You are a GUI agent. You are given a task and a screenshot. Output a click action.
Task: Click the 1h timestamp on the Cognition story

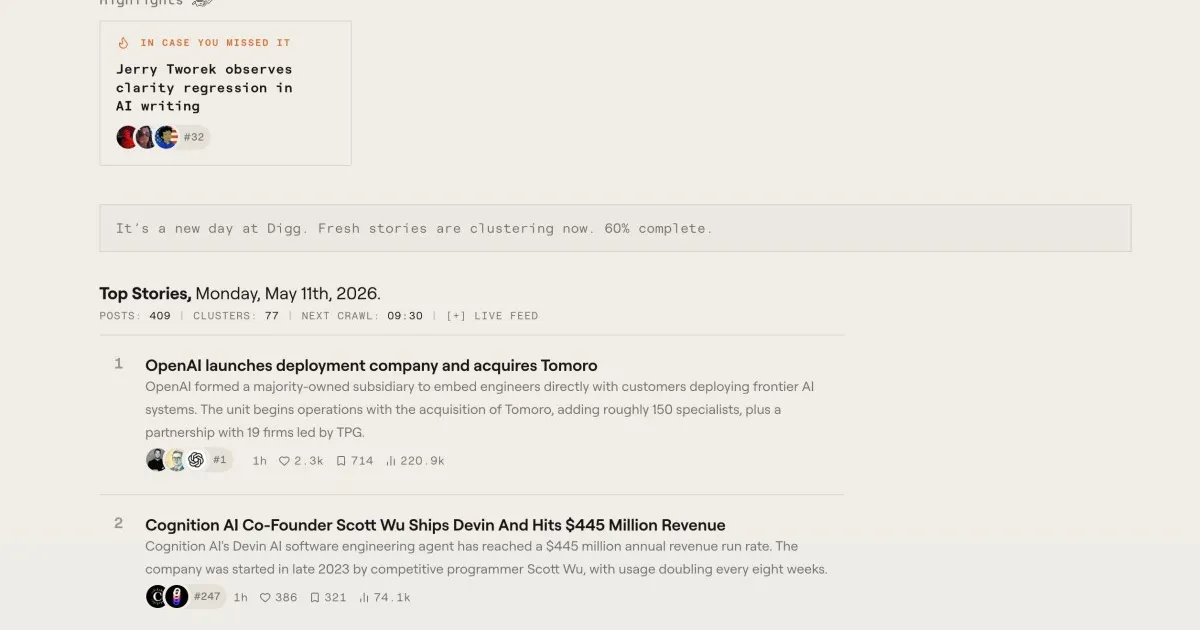click(x=241, y=598)
